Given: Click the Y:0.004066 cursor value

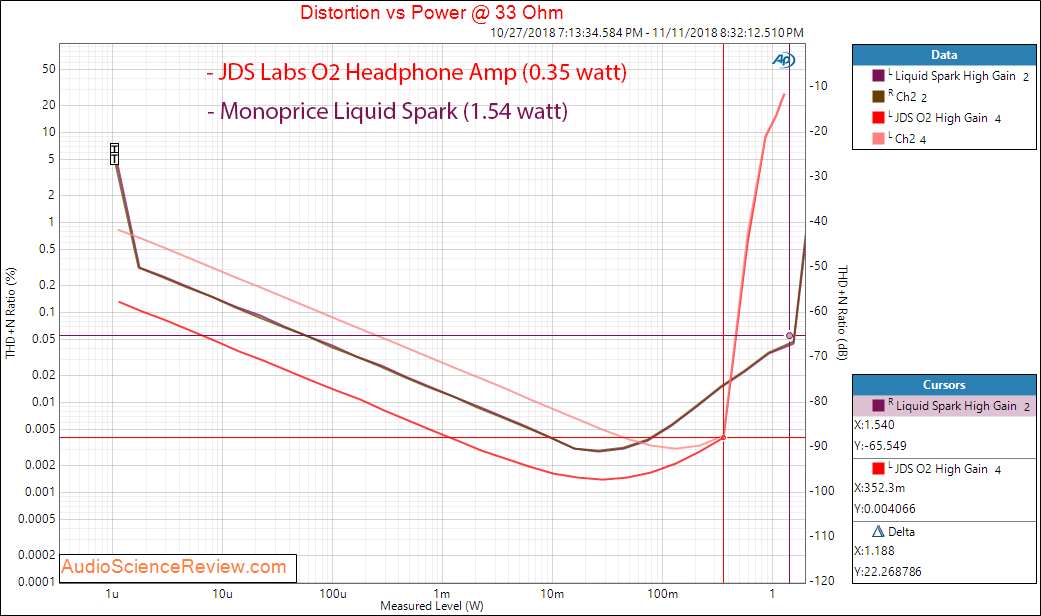Looking at the screenshot, I should click(885, 508).
